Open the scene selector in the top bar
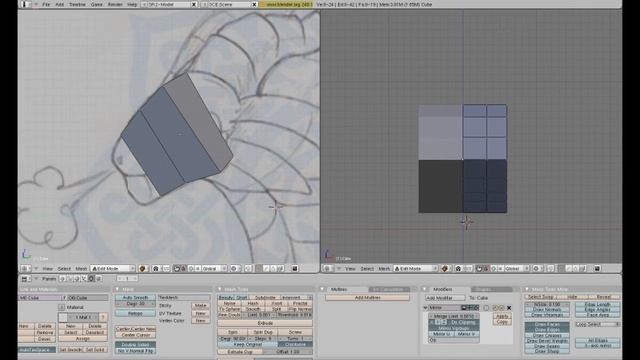The height and width of the screenshot is (360, 640). pyautogui.click(x=205, y=4)
